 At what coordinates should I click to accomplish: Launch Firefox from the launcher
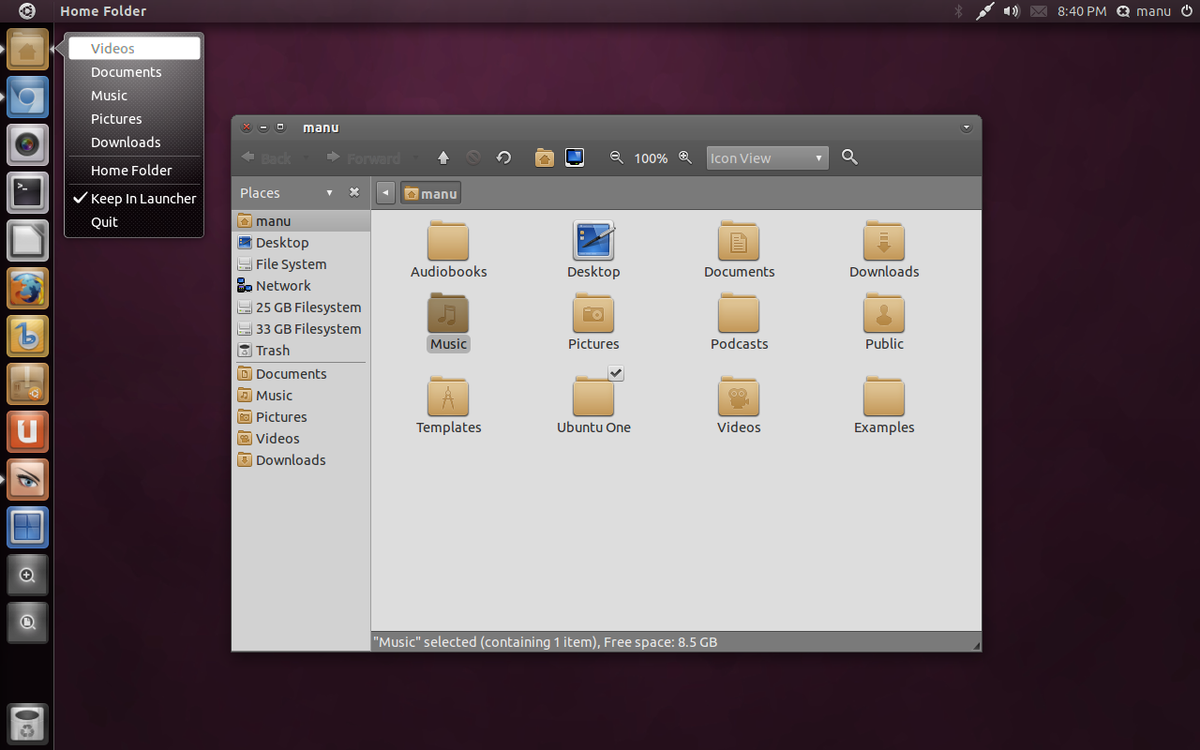point(27,288)
